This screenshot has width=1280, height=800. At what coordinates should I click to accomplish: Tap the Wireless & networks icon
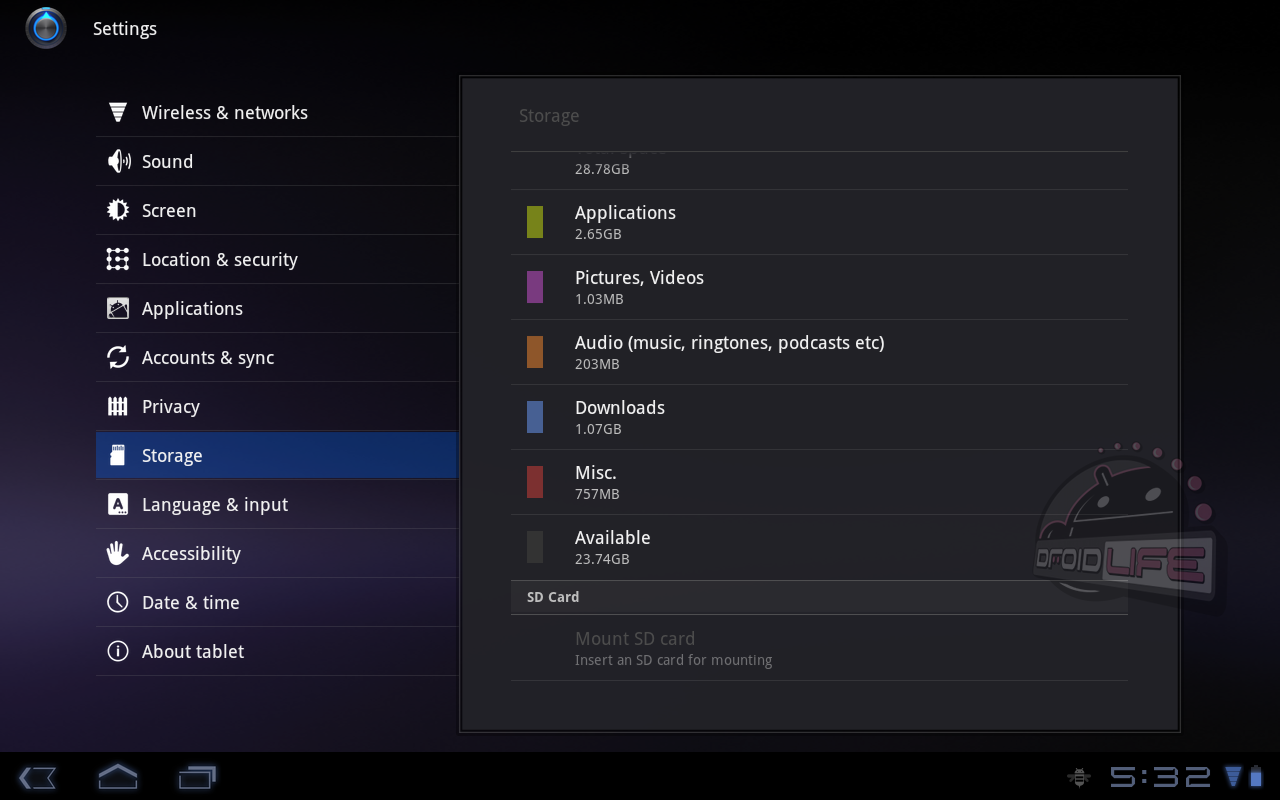click(118, 112)
